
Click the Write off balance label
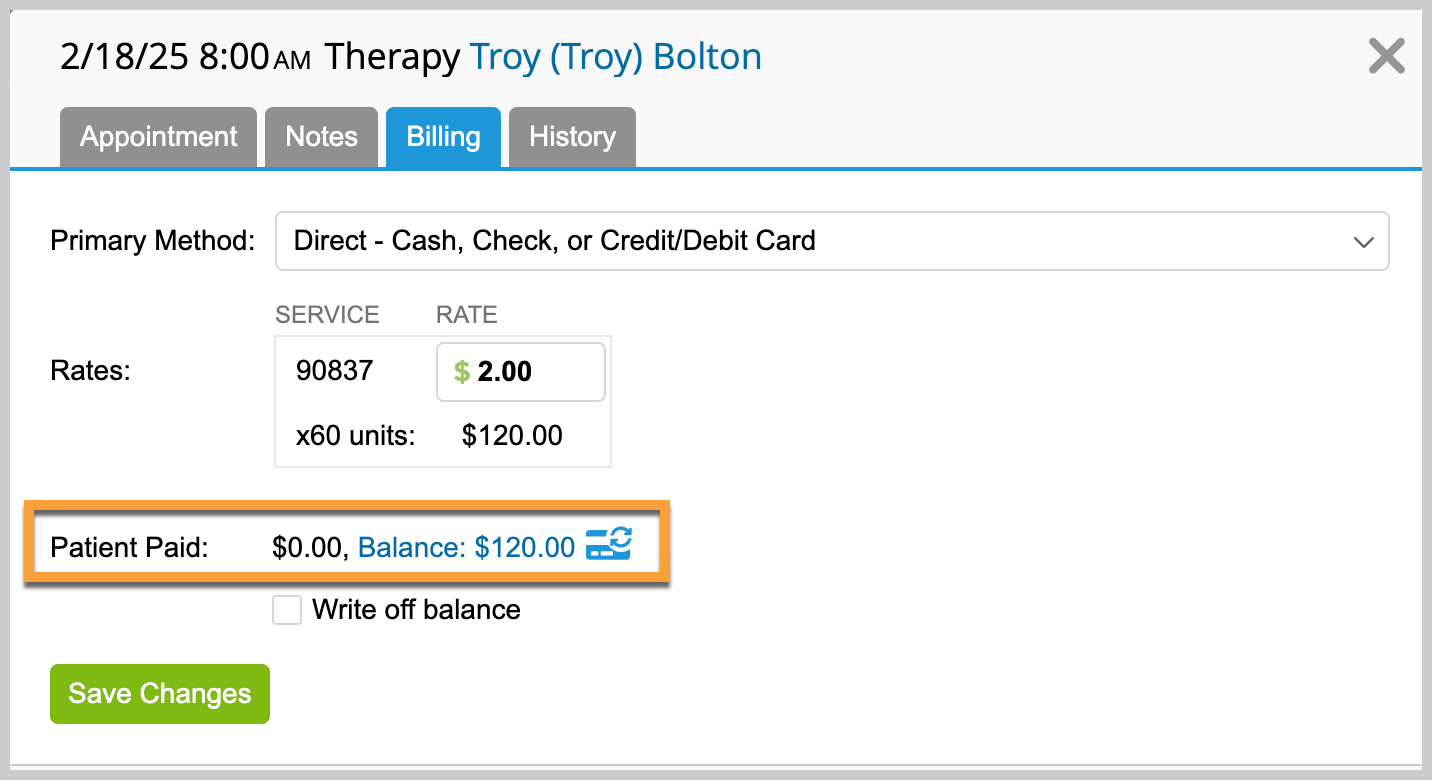[416, 610]
